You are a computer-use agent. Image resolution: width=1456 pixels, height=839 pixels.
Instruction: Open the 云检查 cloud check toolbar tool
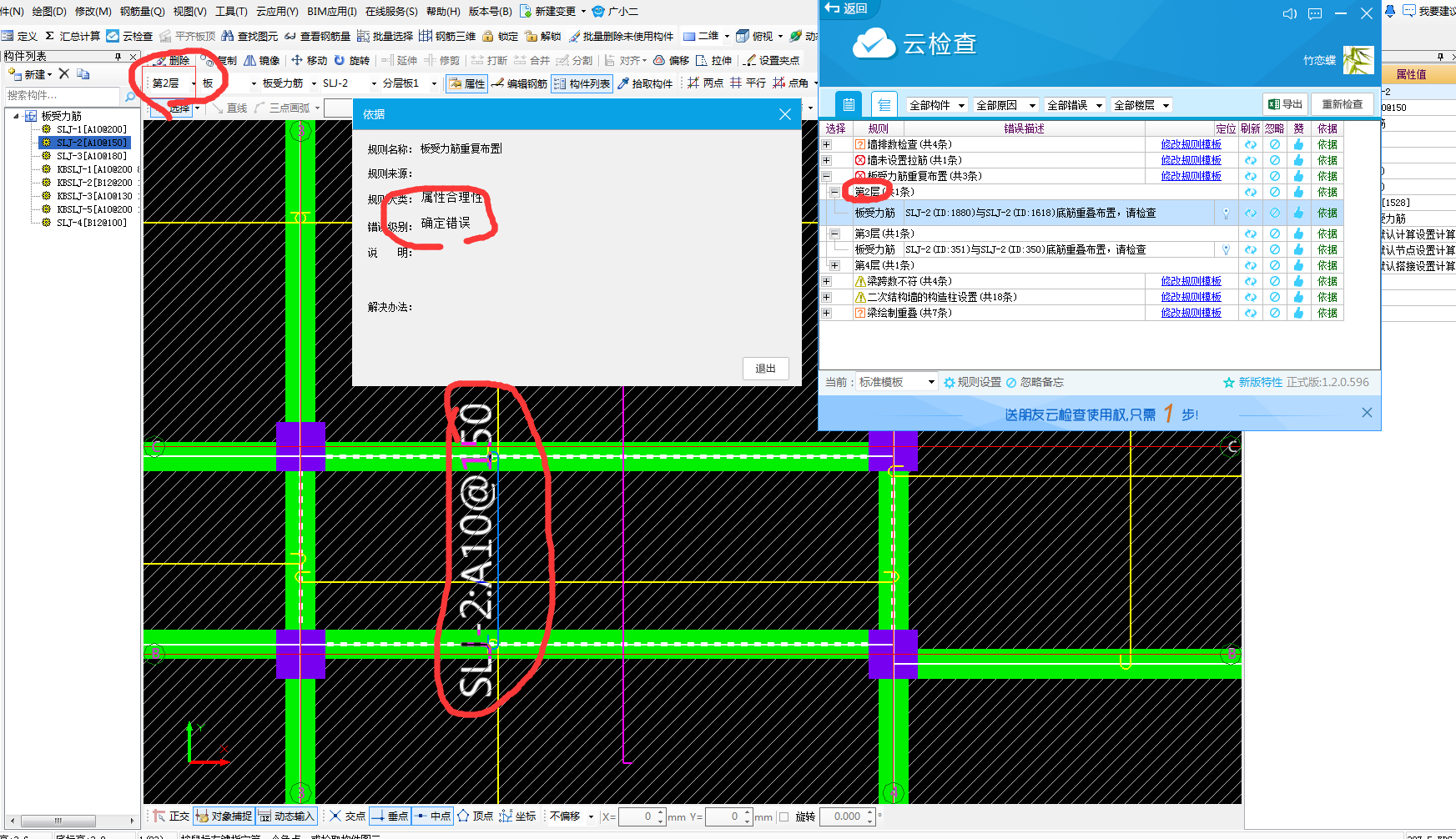point(129,36)
